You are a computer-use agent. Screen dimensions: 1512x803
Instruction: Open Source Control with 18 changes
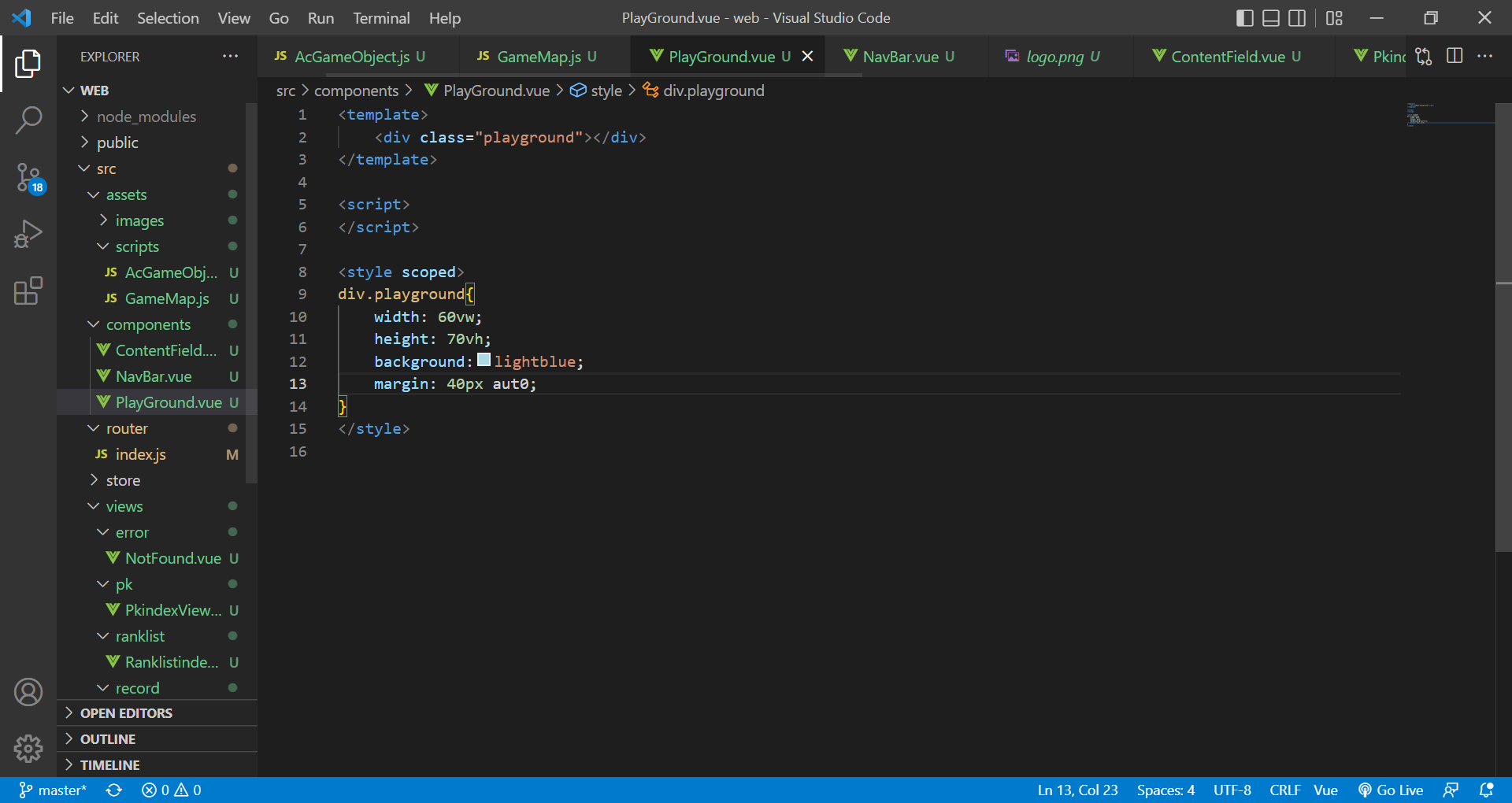pos(30,178)
